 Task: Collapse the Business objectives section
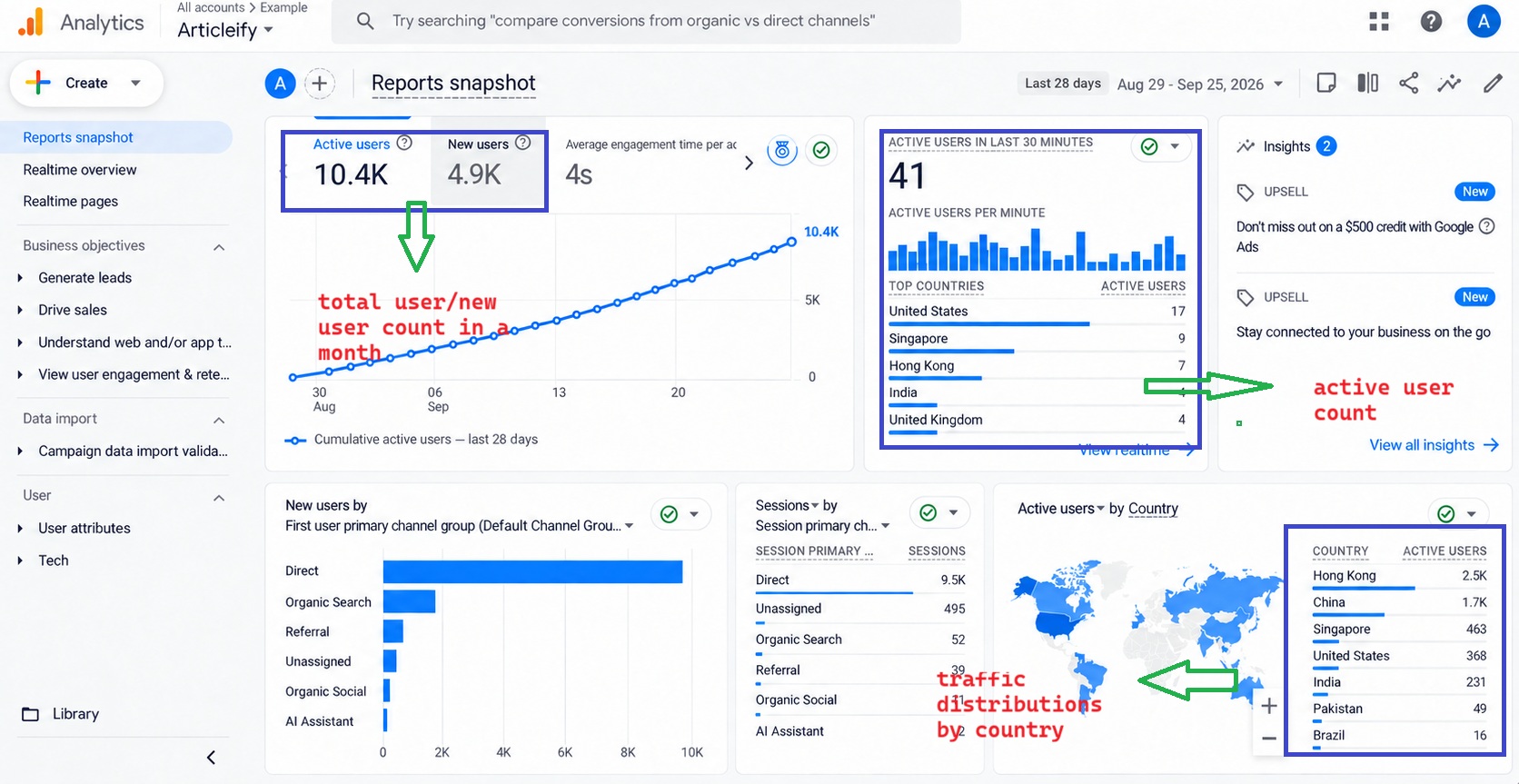pos(219,247)
